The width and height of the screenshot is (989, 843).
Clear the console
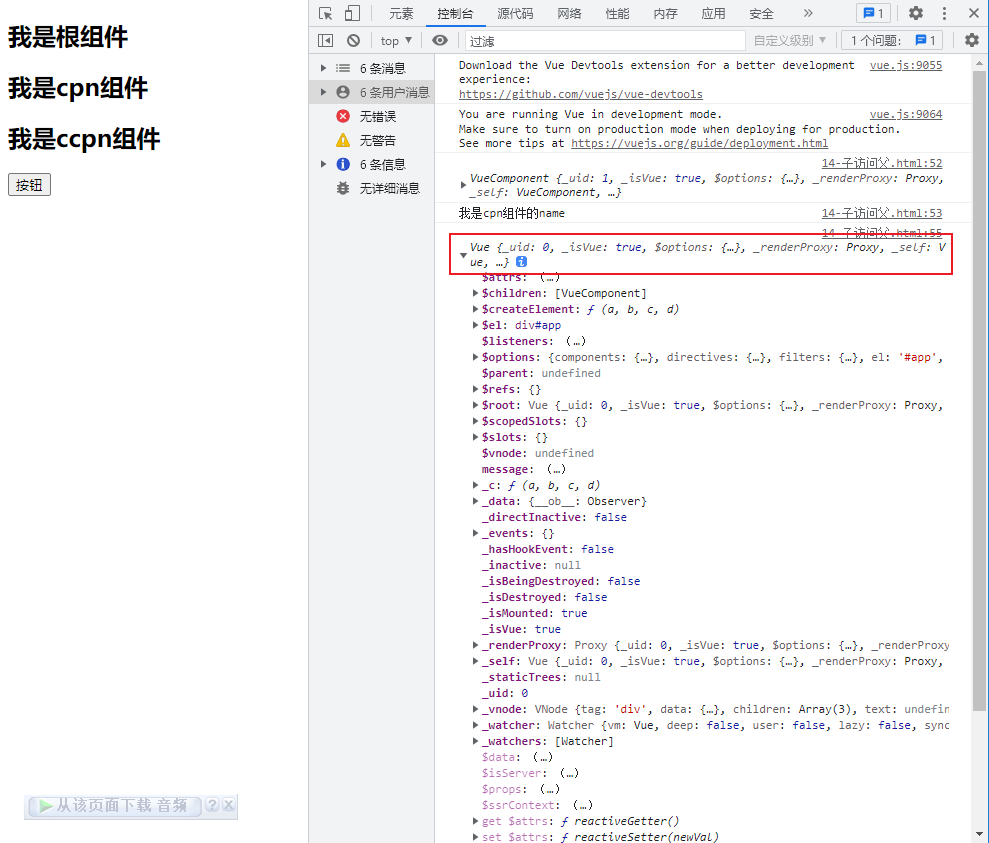[353, 40]
